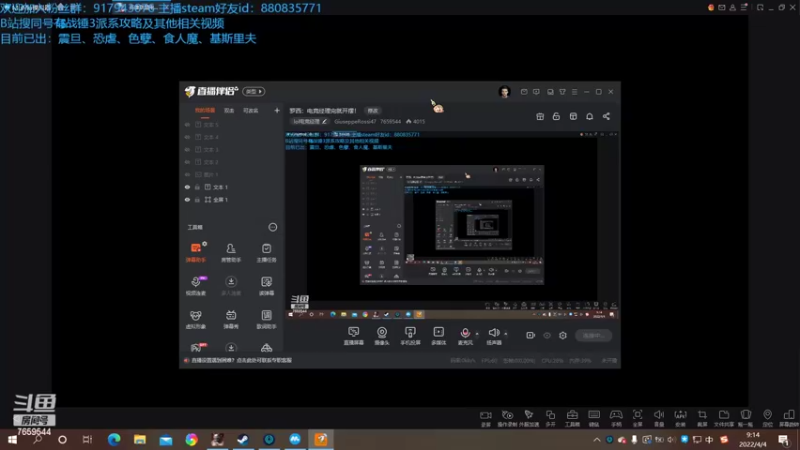
Task: Open the Windows Start menu
Action: coord(12,439)
